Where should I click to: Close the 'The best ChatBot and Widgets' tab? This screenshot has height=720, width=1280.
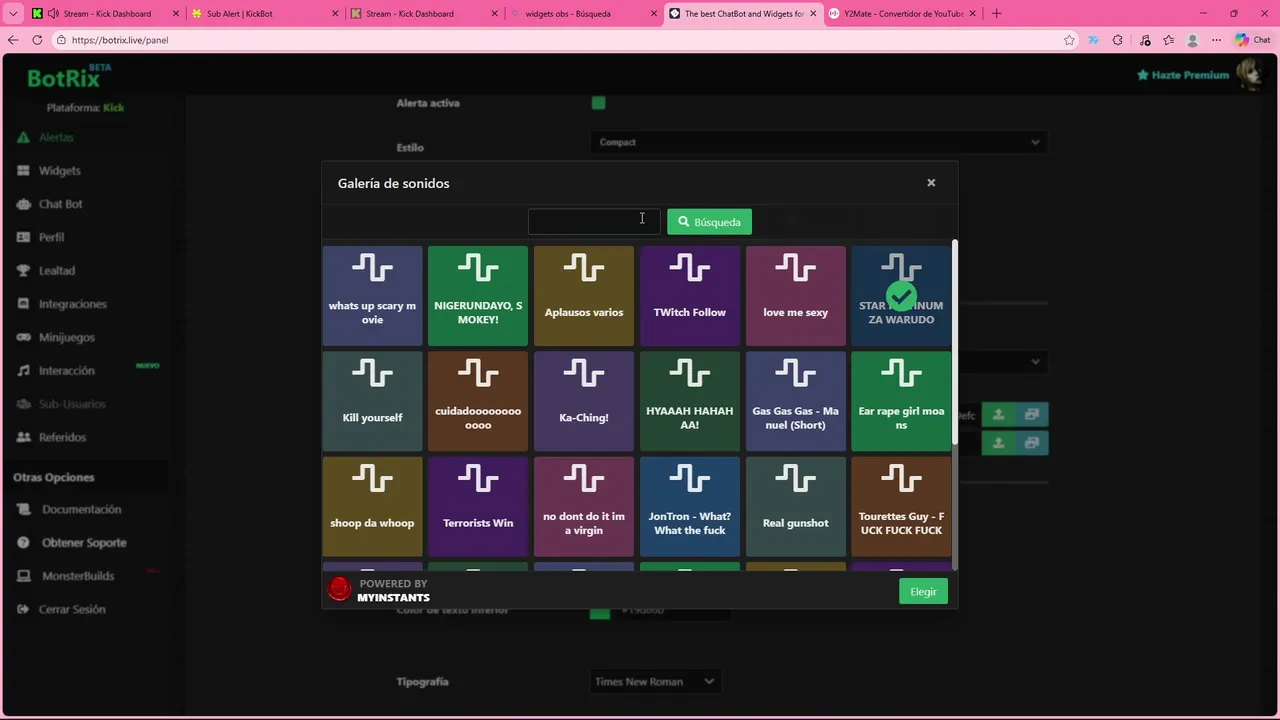pos(812,14)
